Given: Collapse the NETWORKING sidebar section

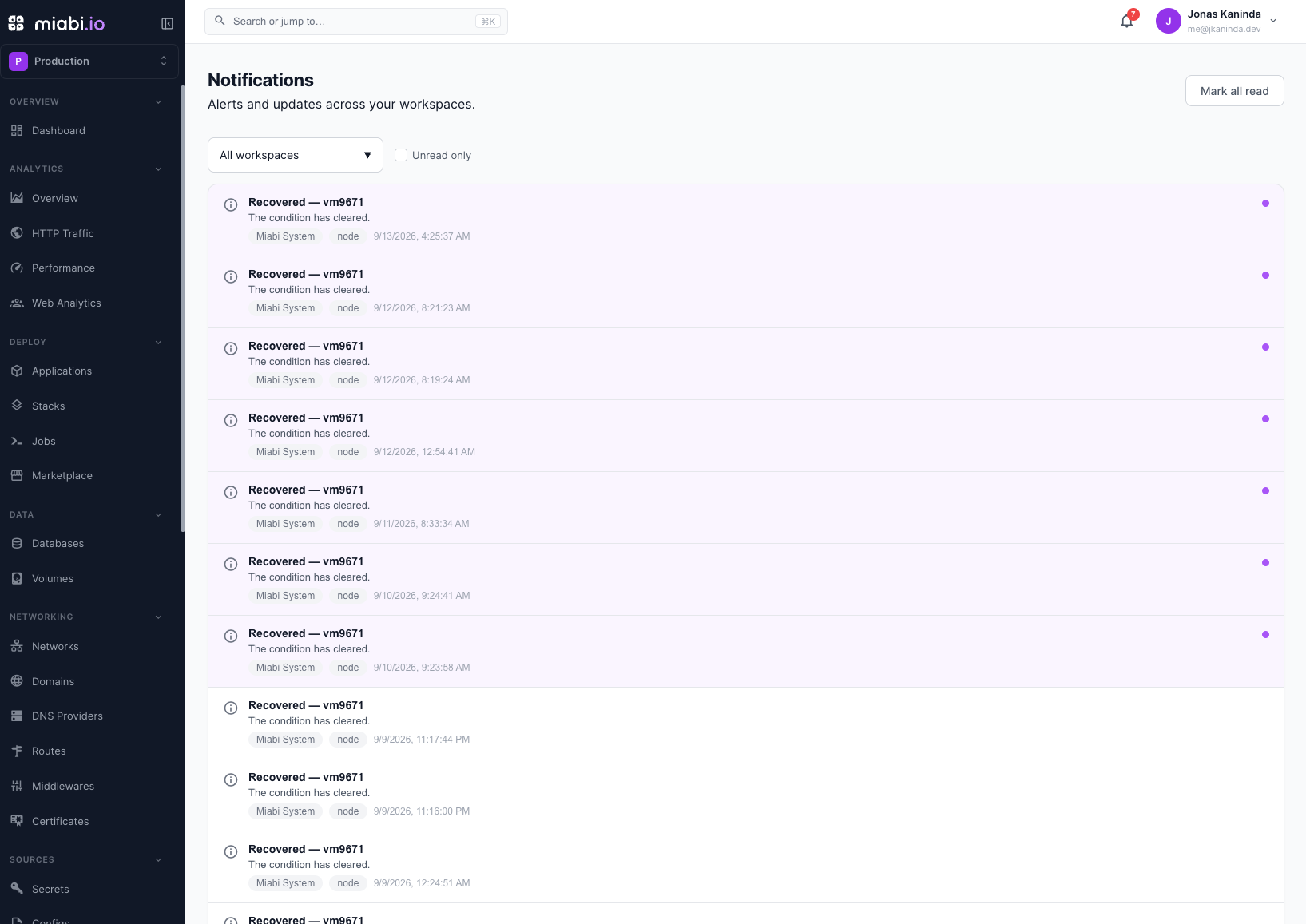Looking at the screenshot, I should click(x=158, y=617).
